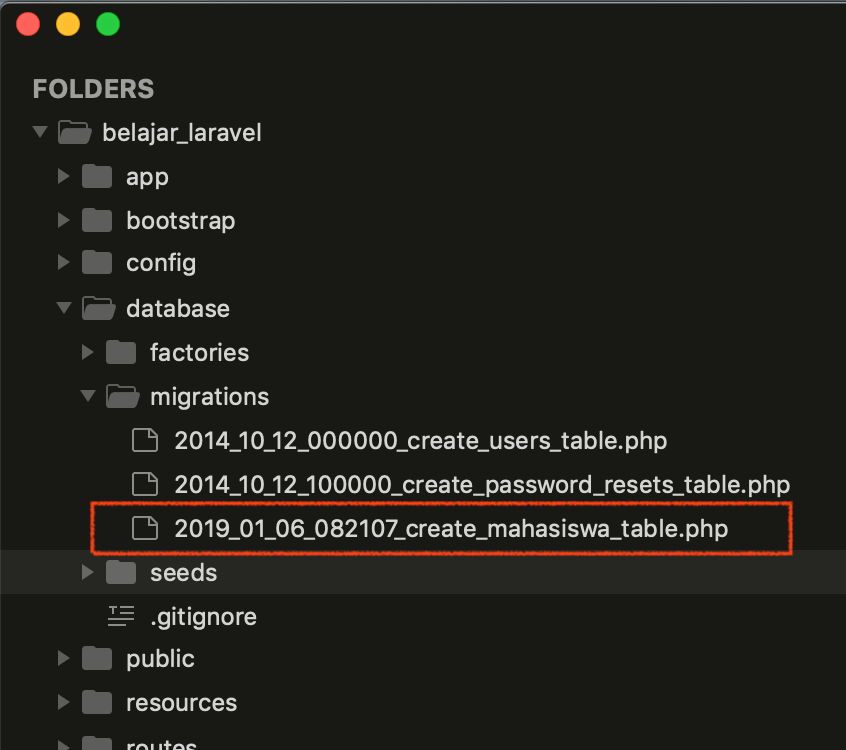Select the .gitignore file
The height and width of the screenshot is (750, 846).
pyautogui.click(x=203, y=616)
